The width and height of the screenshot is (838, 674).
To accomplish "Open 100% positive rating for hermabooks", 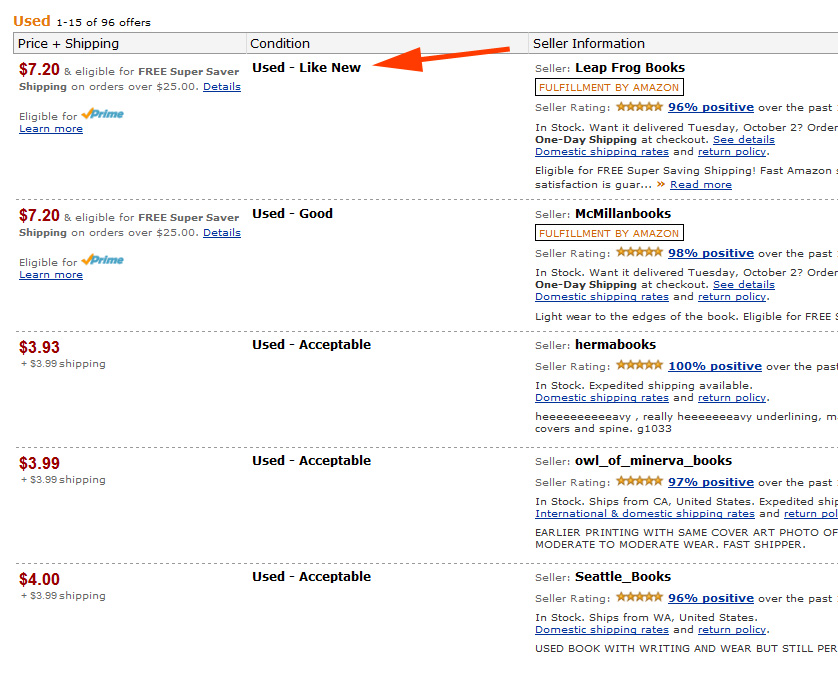I will point(715,366).
